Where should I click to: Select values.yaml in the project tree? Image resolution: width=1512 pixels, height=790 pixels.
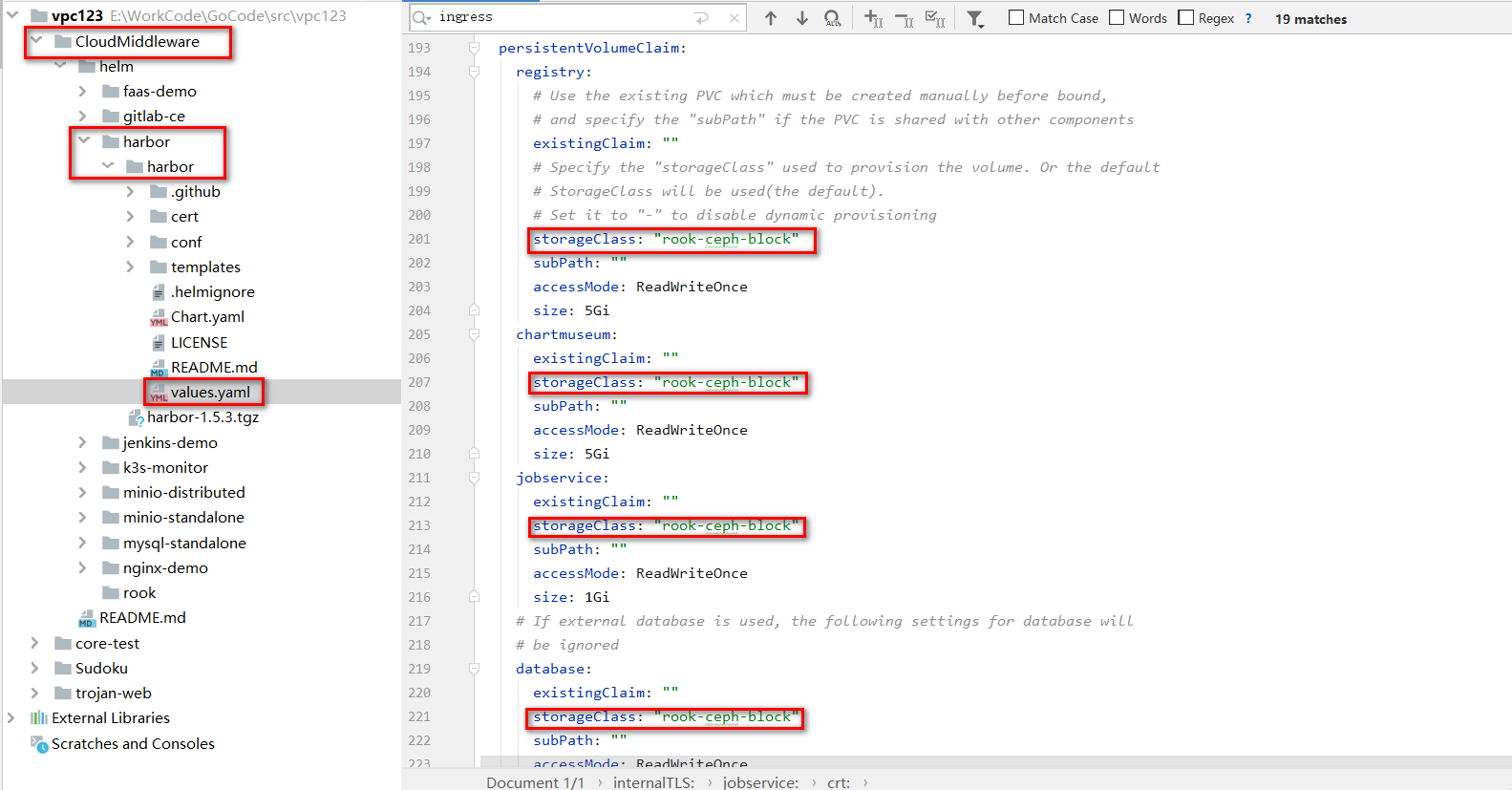(x=210, y=392)
